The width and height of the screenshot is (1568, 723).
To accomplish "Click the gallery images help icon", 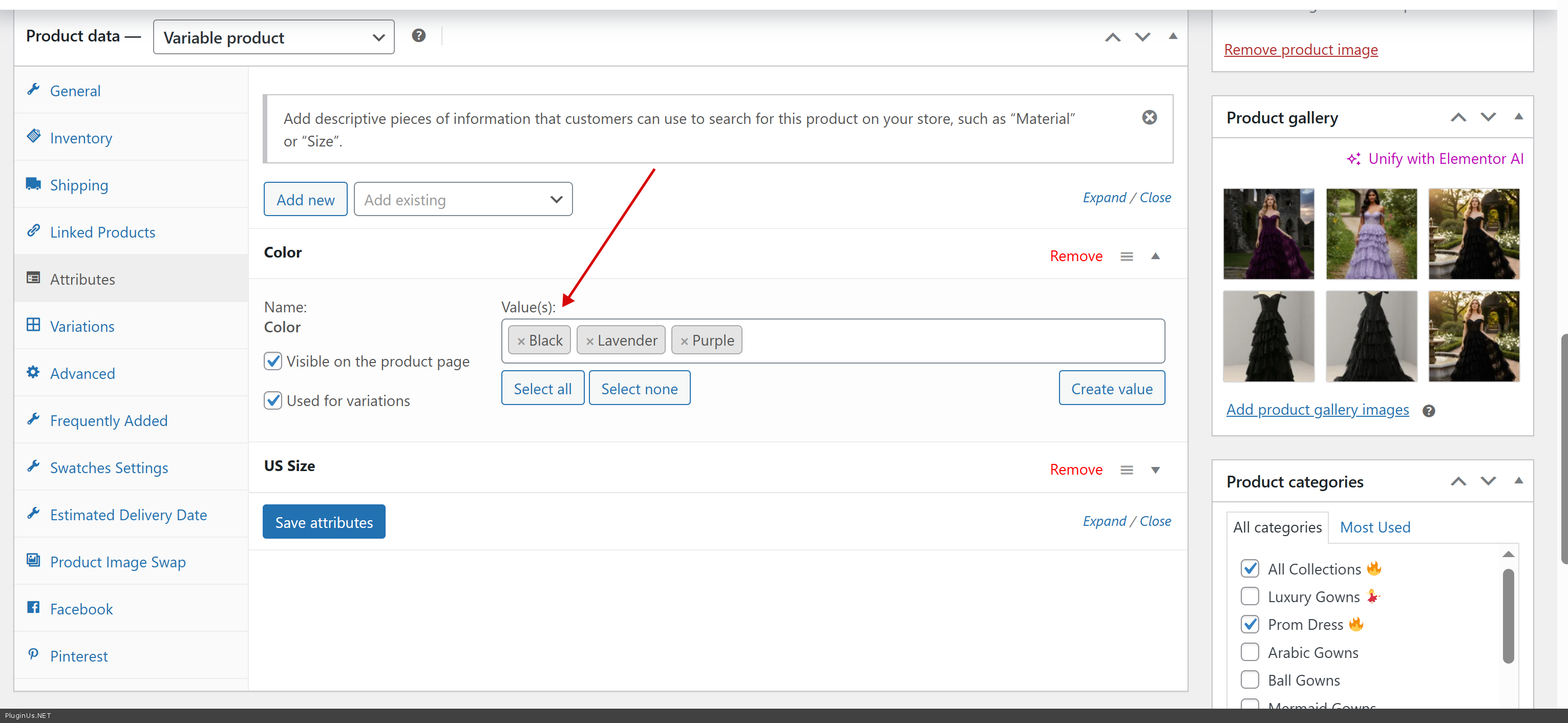I will click(x=1428, y=411).
